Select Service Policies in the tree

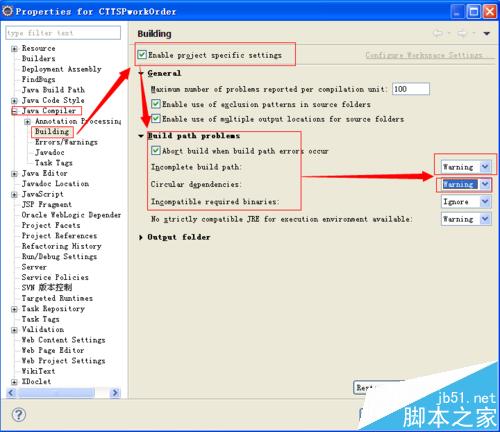coord(55,277)
